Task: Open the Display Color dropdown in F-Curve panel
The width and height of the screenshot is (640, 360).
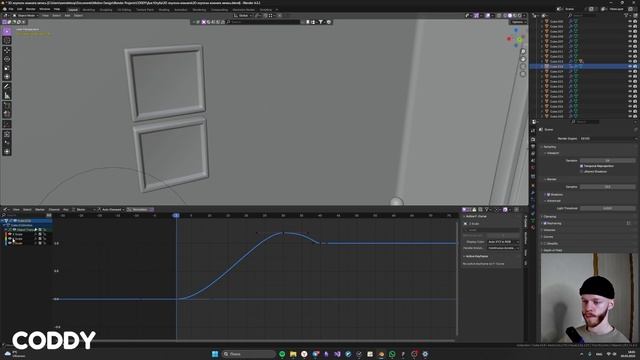Action: point(503,242)
